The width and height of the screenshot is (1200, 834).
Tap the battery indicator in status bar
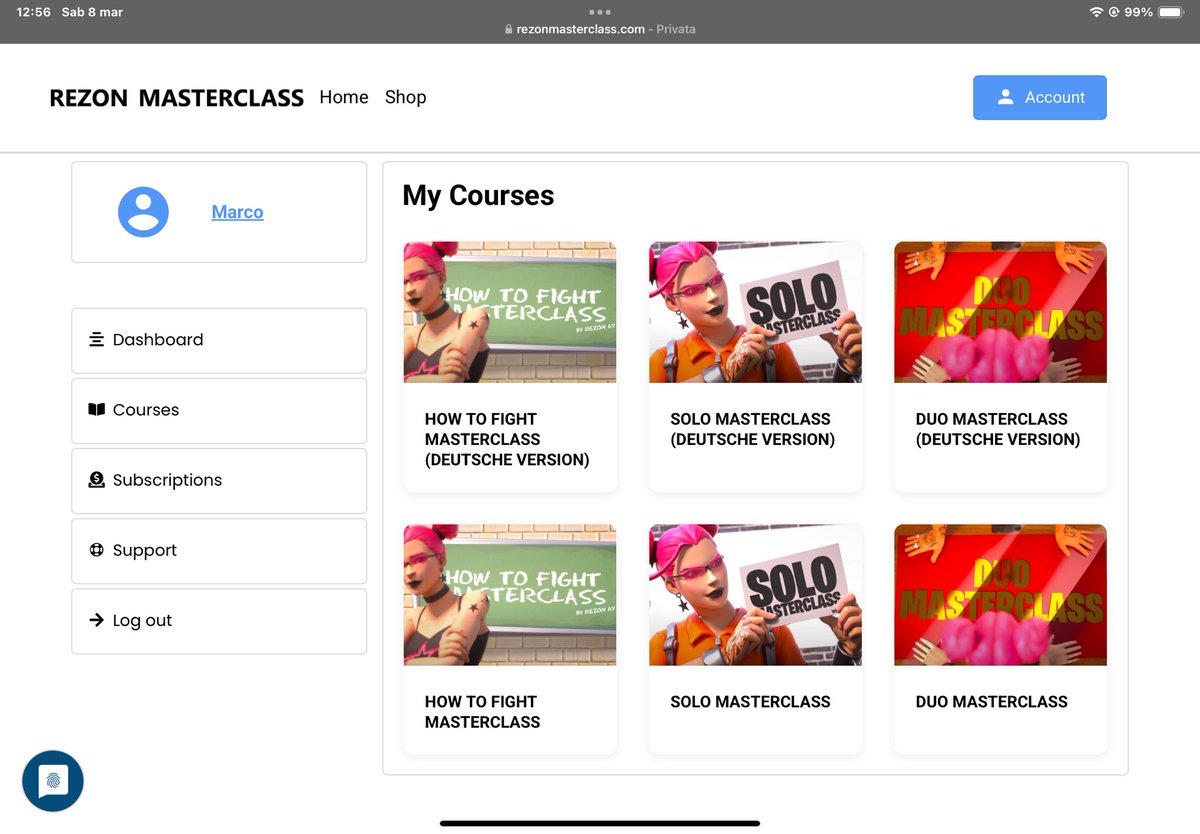point(1171,12)
